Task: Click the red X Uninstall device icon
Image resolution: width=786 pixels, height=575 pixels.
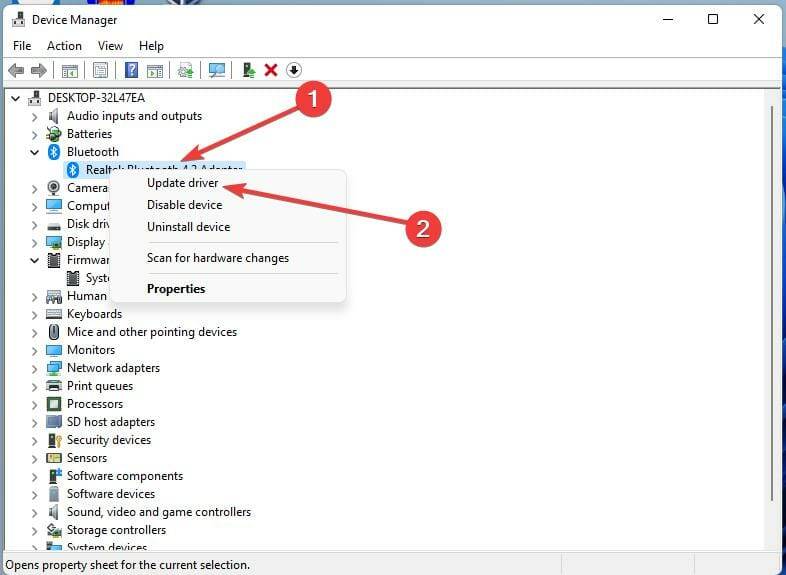Action: [271, 70]
